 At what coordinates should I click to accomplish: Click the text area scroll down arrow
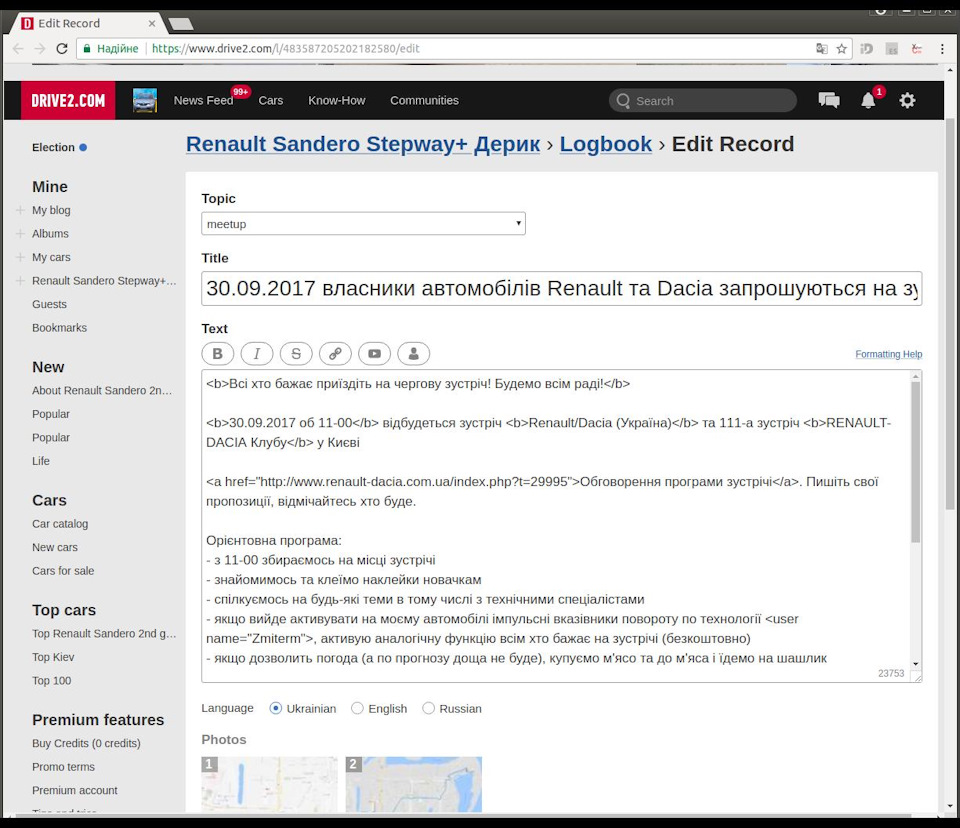coord(915,664)
